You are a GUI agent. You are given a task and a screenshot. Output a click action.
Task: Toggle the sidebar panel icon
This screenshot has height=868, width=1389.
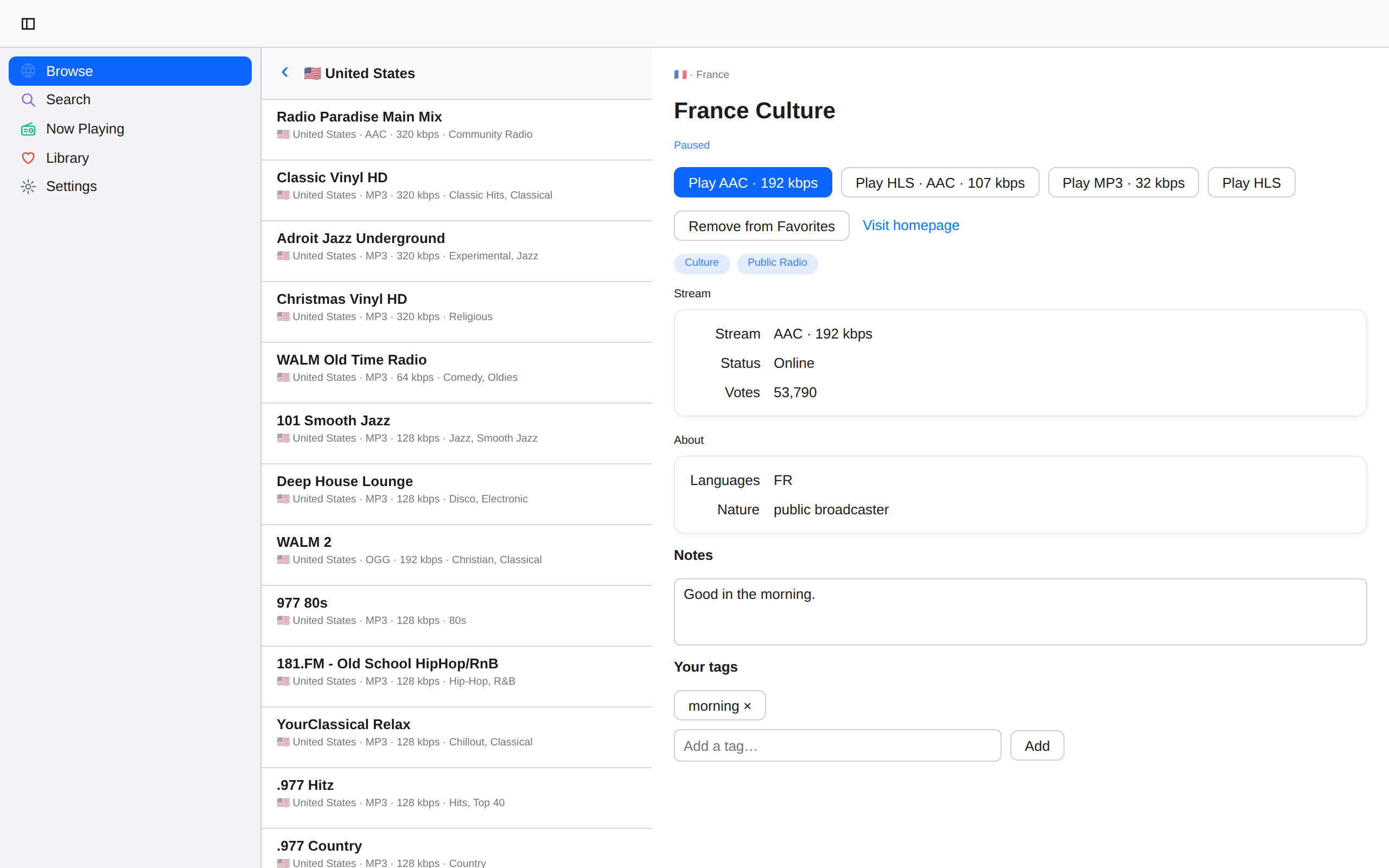click(28, 23)
